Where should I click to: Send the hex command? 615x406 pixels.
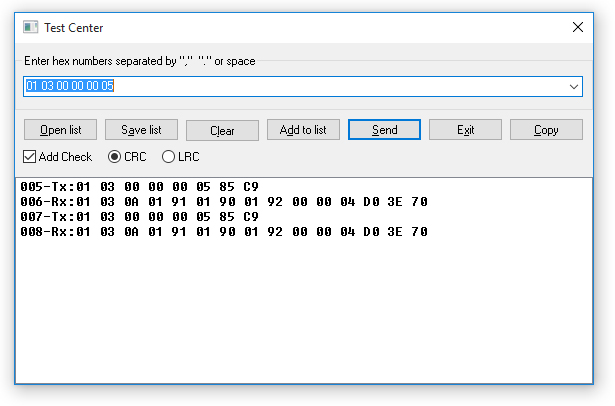[x=384, y=130]
